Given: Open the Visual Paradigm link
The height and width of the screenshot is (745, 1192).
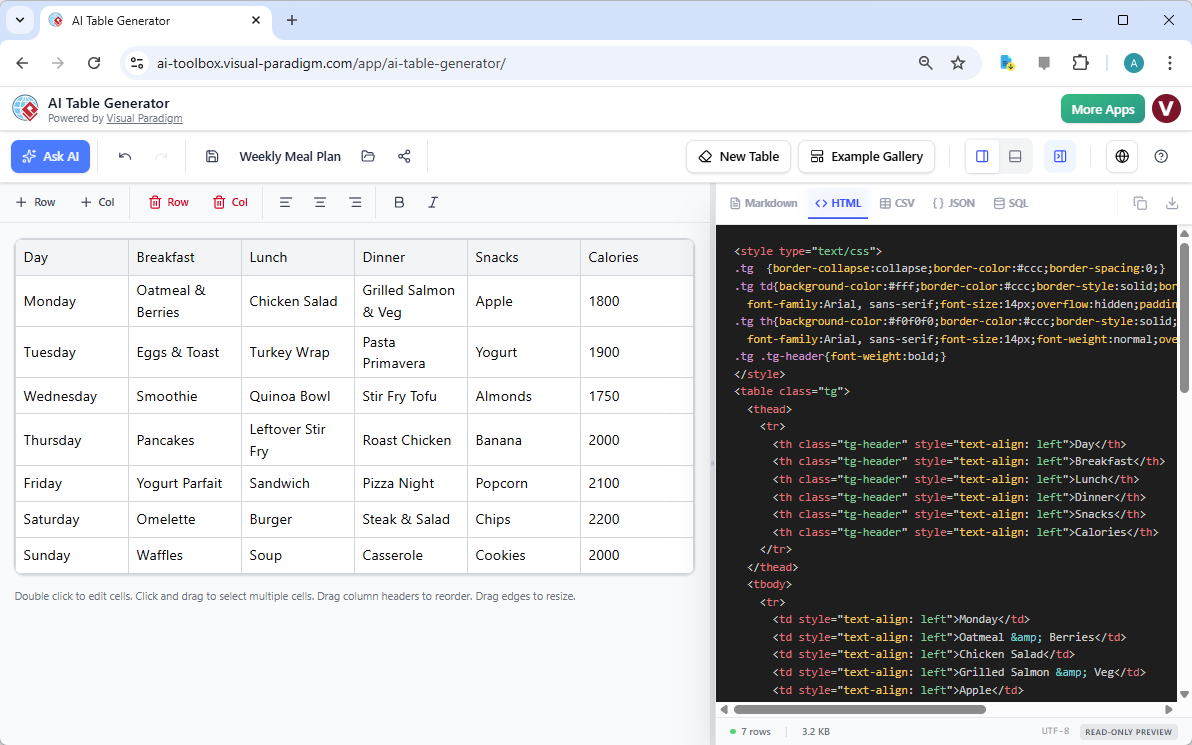Looking at the screenshot, I should pos(144,118).
